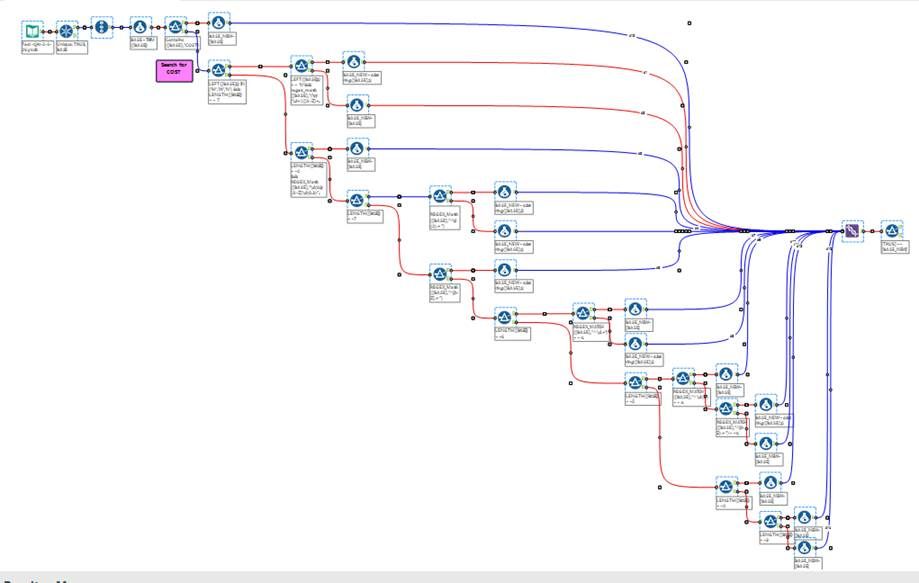Click the Filter tool beside the Search for COST box
The image size is (919, 583).
tap(219, 70)
